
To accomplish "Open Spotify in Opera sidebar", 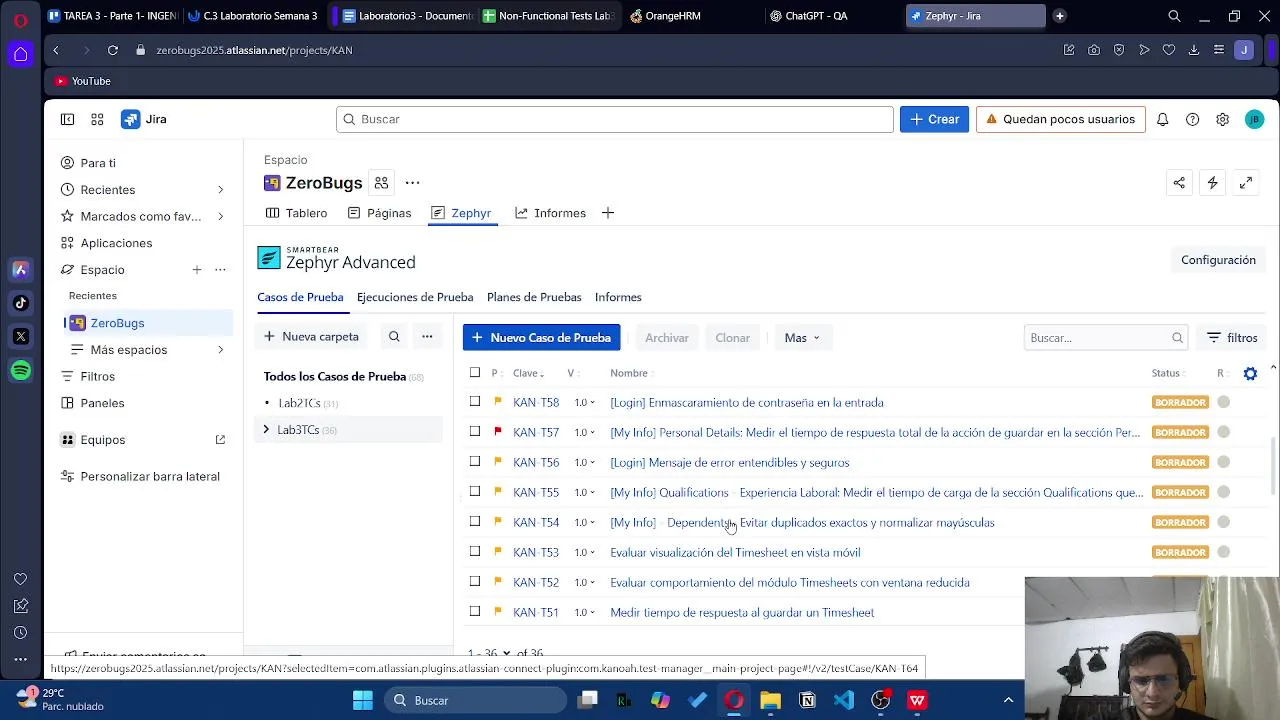I will pos(21,371).
